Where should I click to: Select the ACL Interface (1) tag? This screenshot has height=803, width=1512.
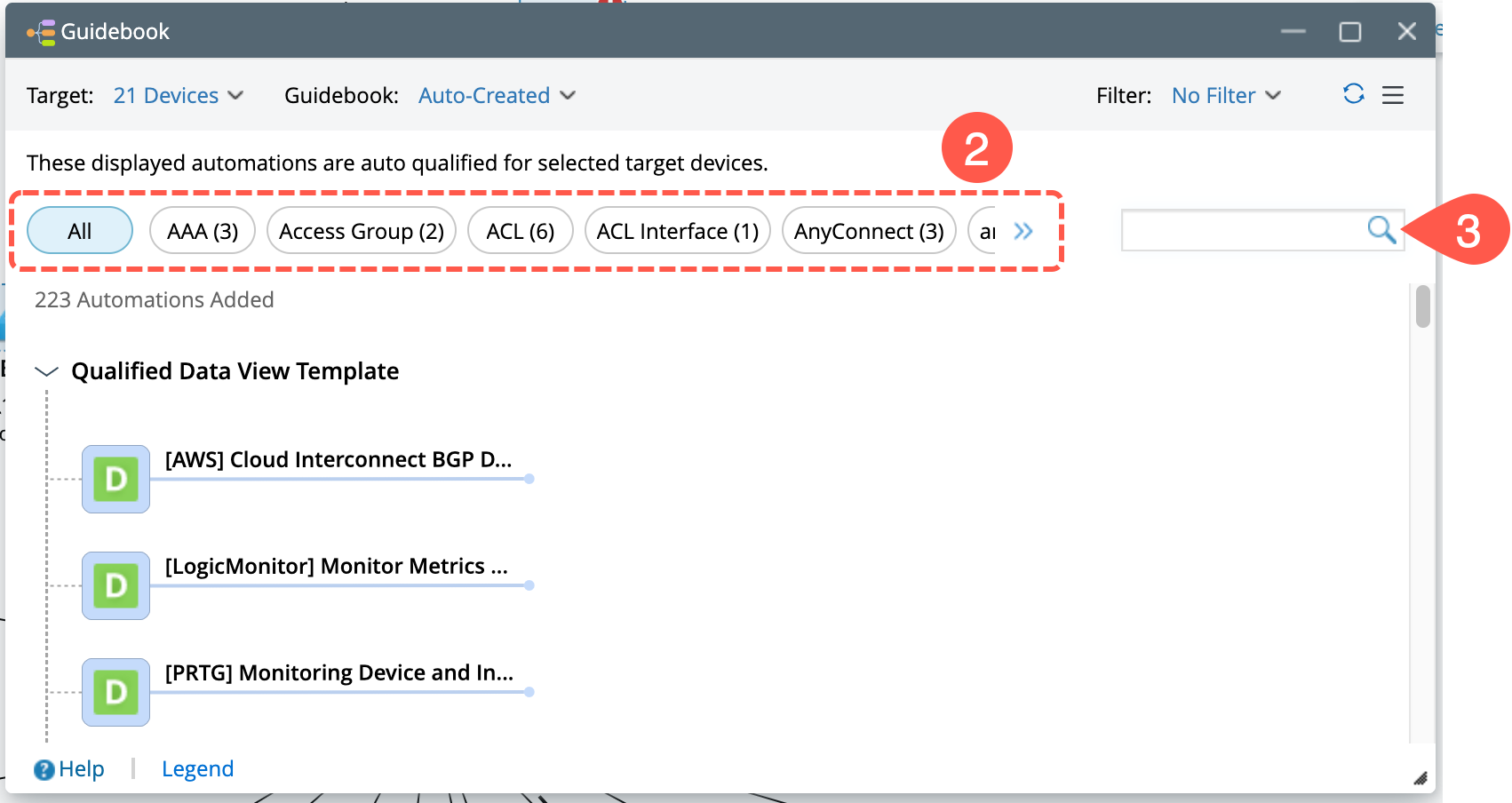coord(678,231)
